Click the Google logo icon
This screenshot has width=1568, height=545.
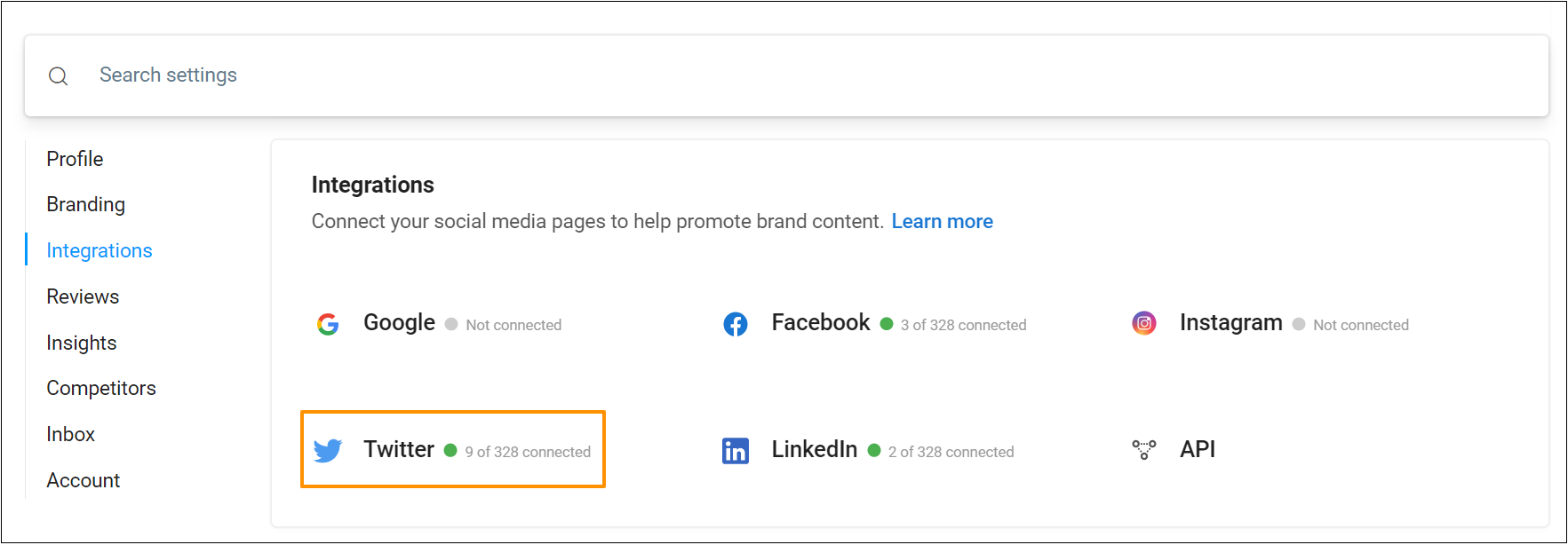coord(328,324)
